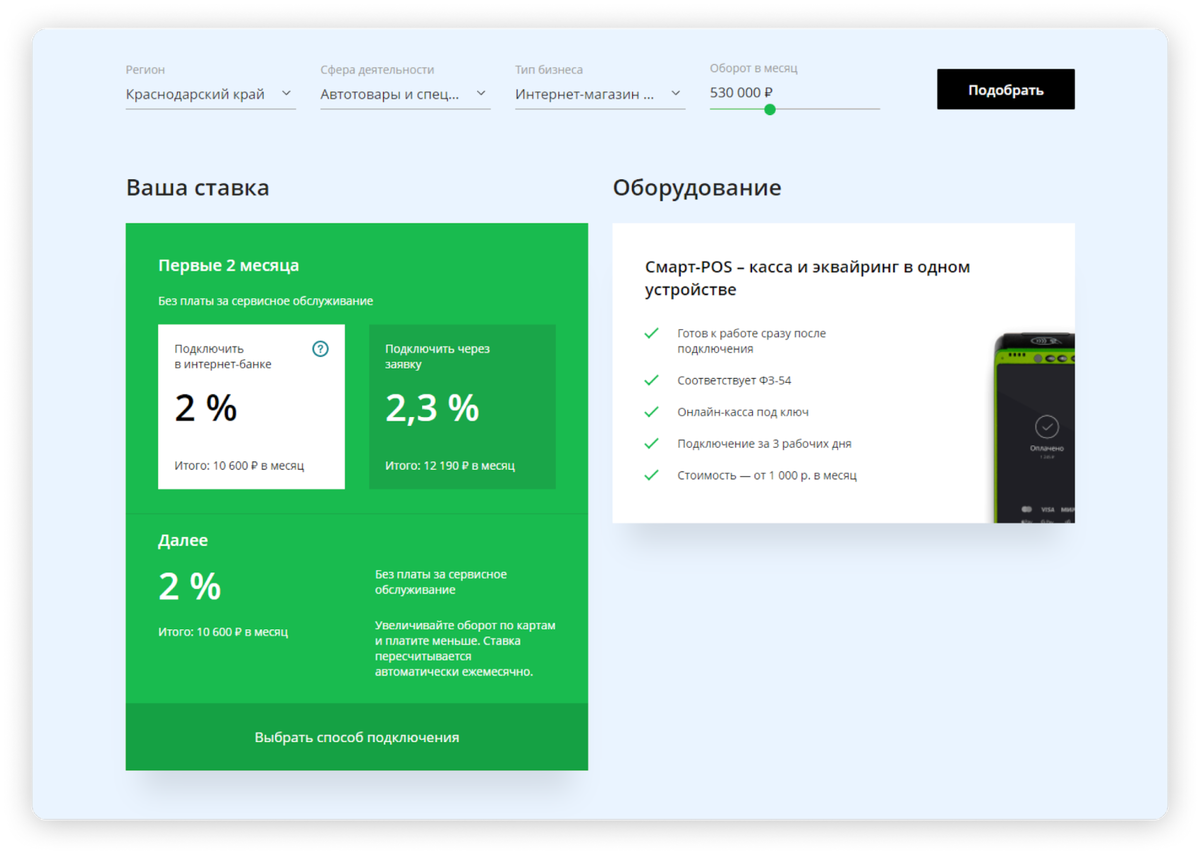1200x855 pixels.
Task: Click the checkmark next to 'Подключение за 3 рабочих дня'
Action: pos(651,443)
